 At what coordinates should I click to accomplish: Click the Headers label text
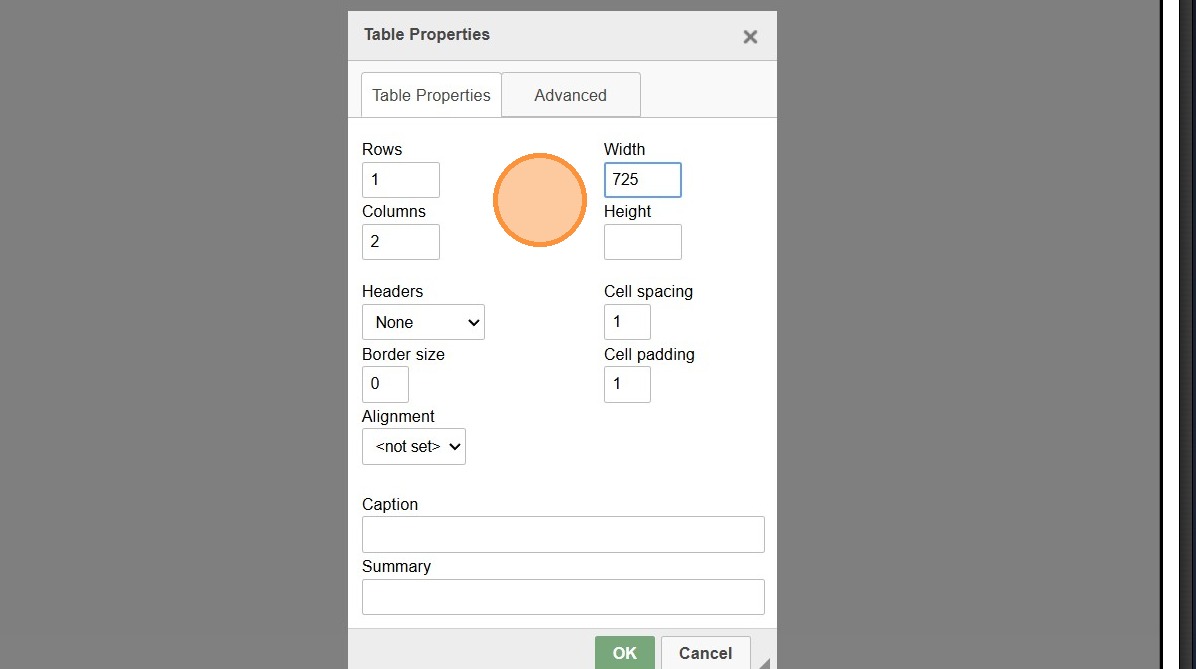[392, 291]
